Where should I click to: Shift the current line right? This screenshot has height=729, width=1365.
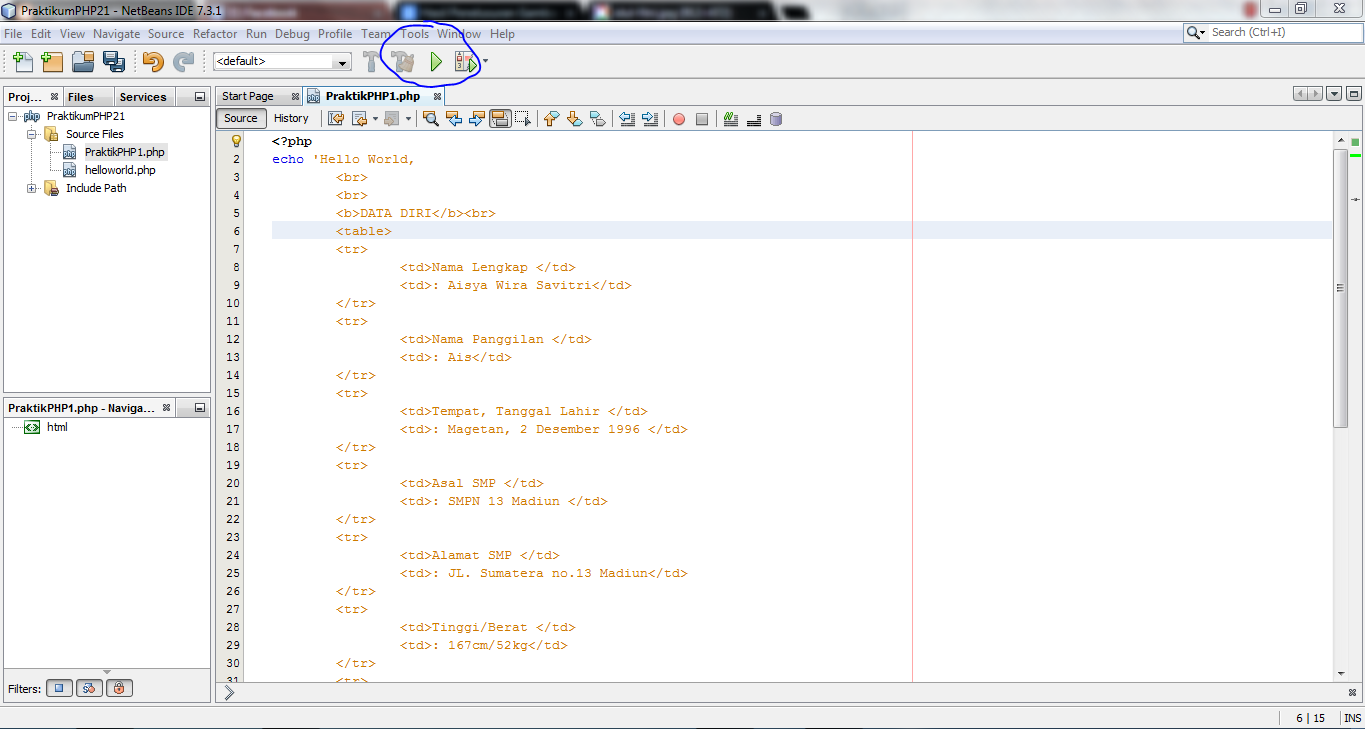click(651, 118)
